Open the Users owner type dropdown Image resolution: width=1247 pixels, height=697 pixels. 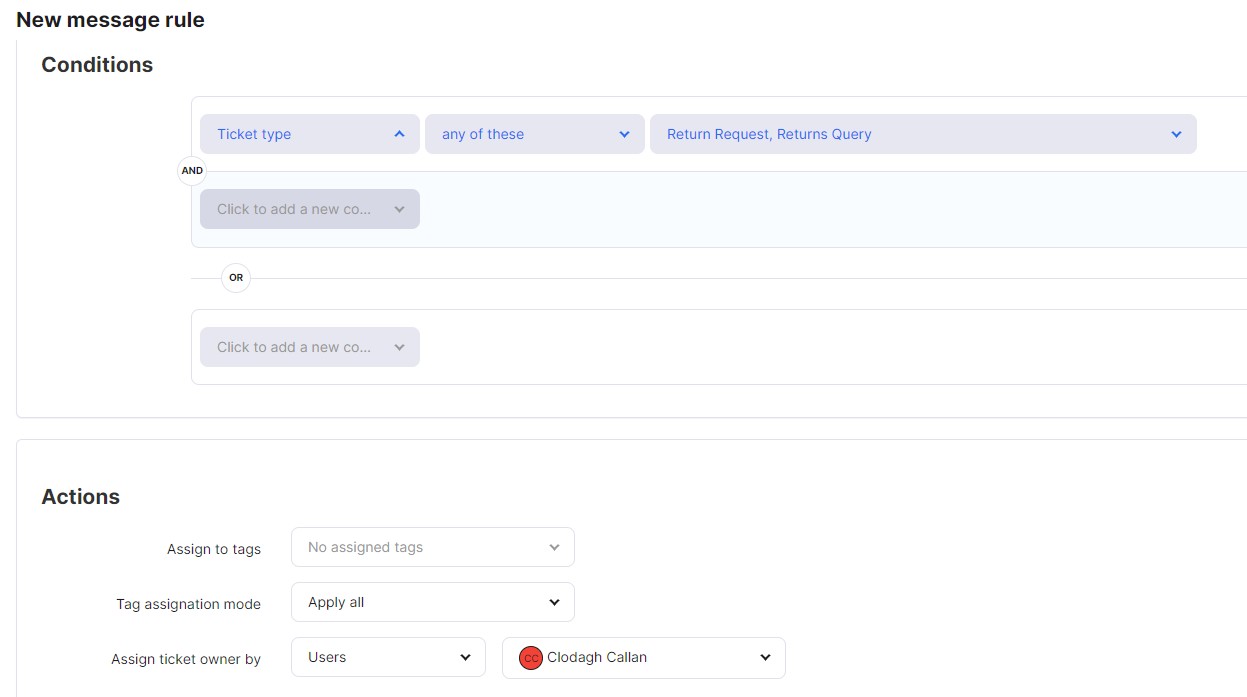click(388, 657)
